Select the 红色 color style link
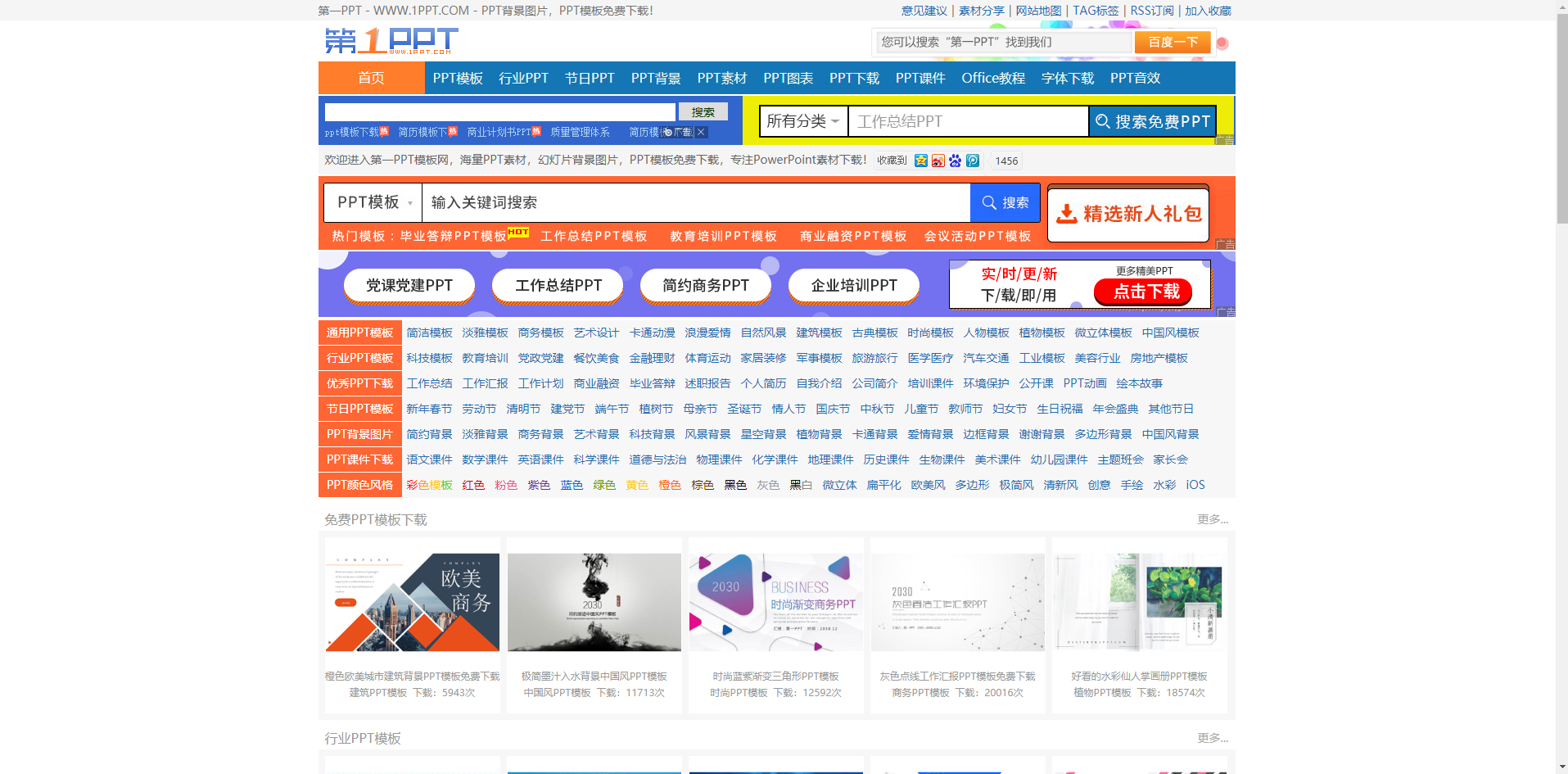The image size is (1568, 774). [473, 485]
